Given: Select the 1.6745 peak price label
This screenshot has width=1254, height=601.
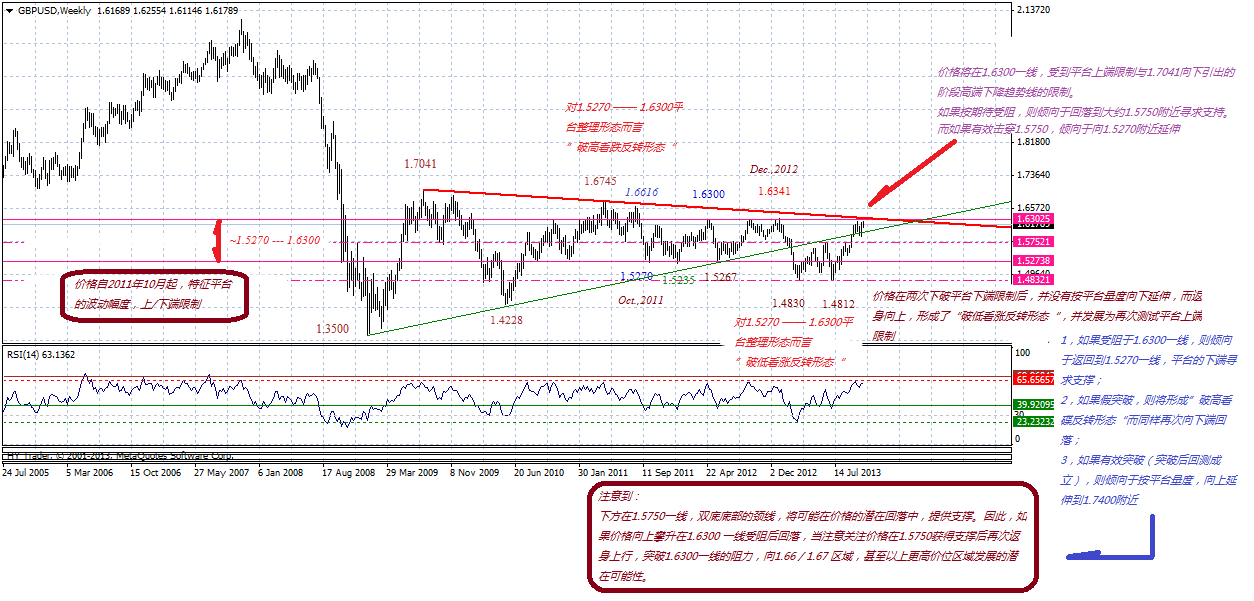Looking at the screenshot, I should coord(601,181).
